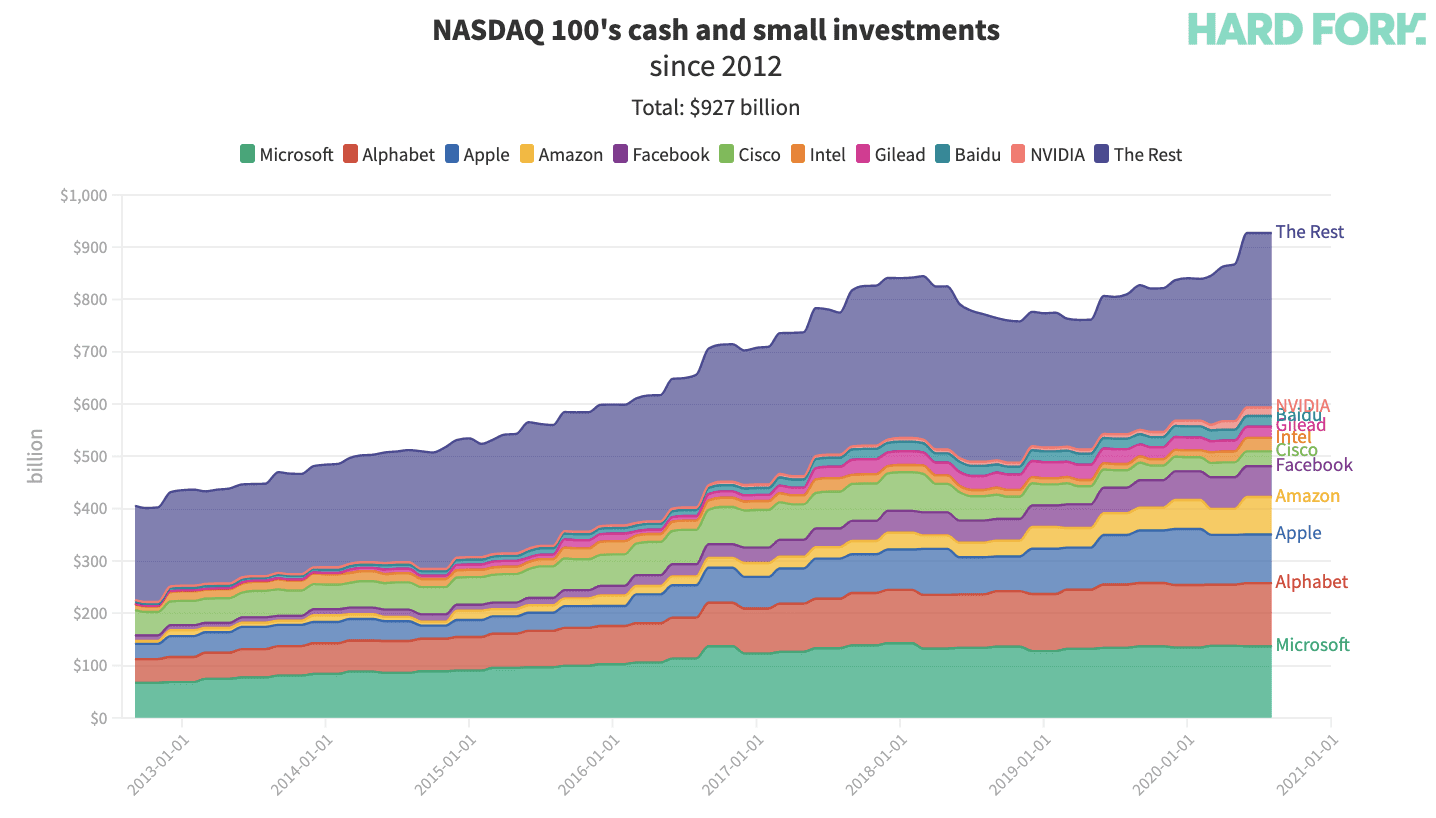Click the 2020-01-01 x-axis label
This screenshot has width=1436, height=818.
click(1161, 766)
